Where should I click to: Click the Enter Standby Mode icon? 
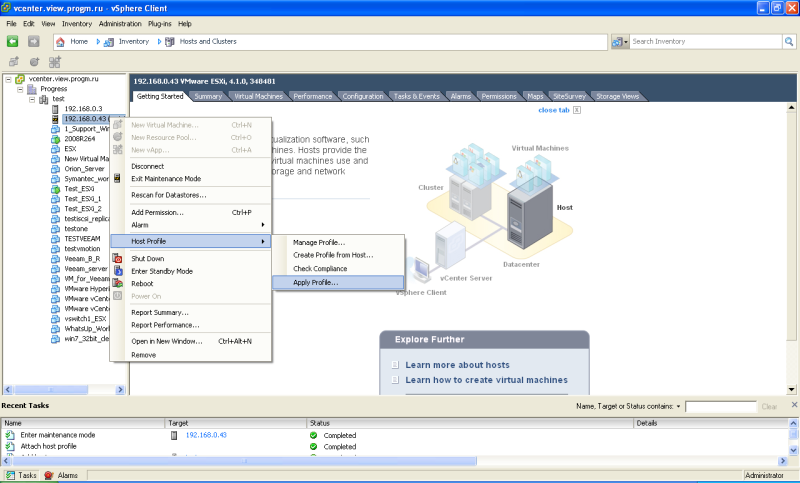point(117,271)
